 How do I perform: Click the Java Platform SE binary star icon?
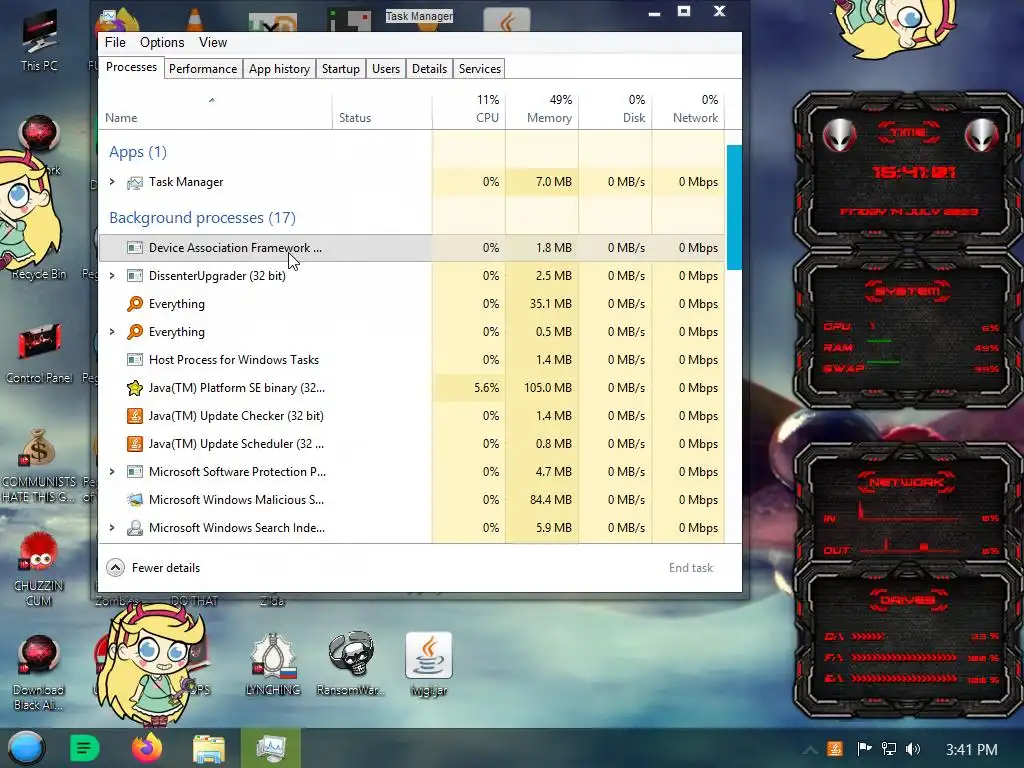pyautogui.click(x=135, y=388)
